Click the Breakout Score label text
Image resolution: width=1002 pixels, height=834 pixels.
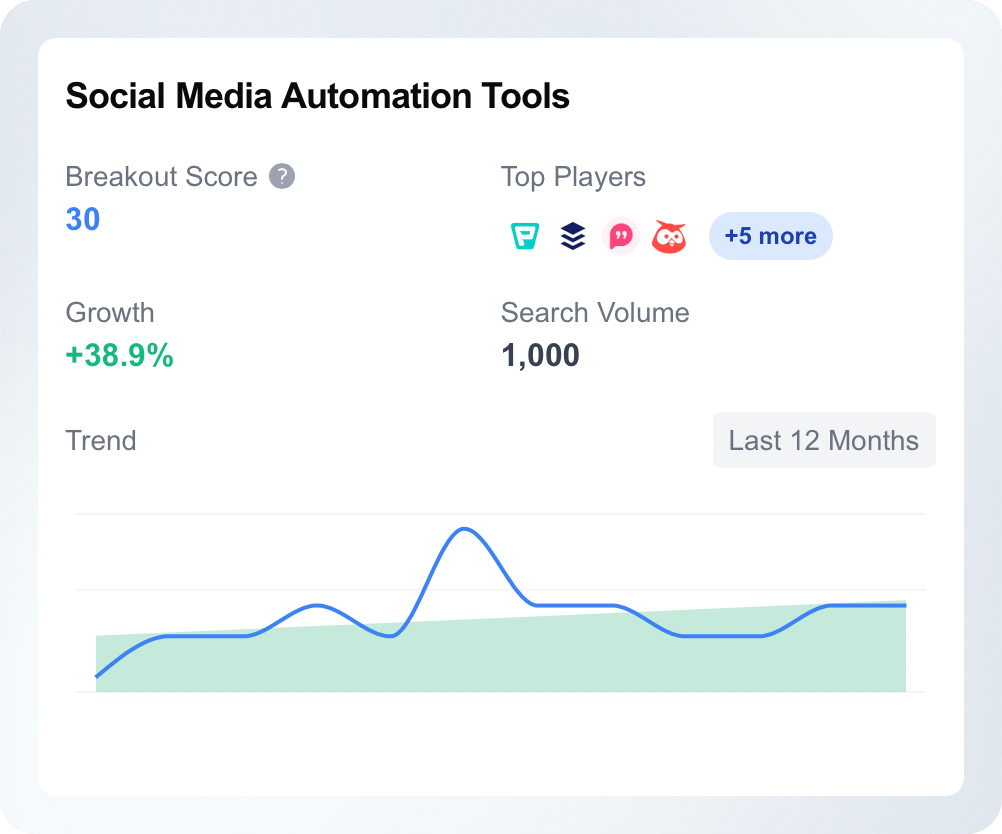(161, 176)
